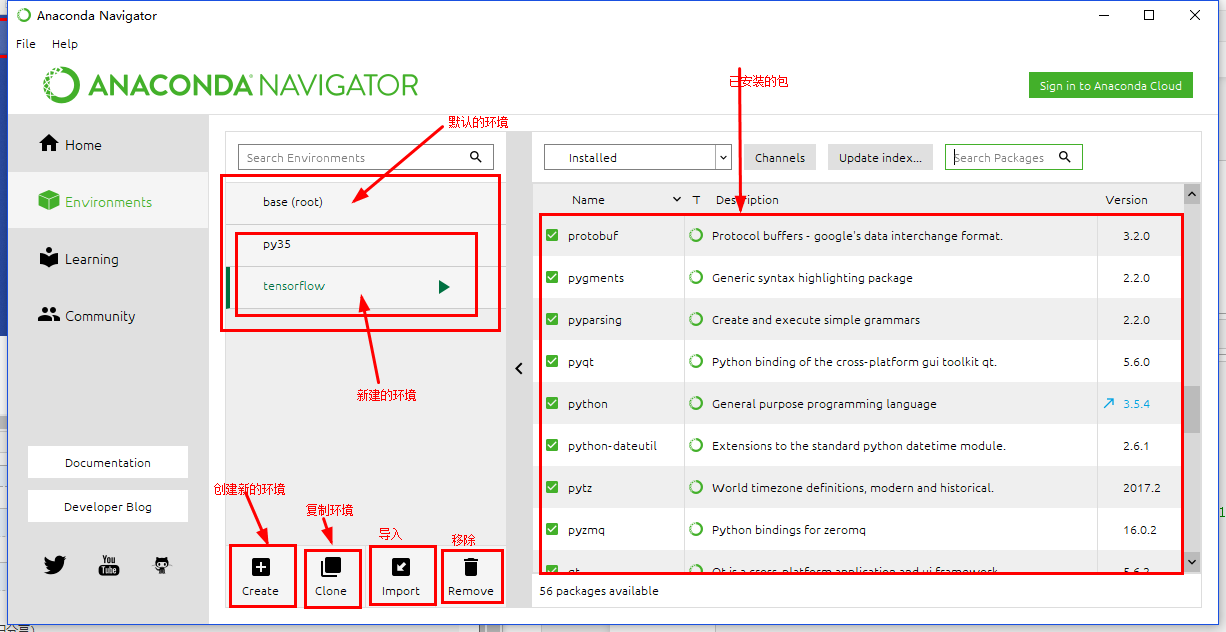This screenshot has width=1226, height=632.
Task: Open the File menu
Action: point(26,44)
